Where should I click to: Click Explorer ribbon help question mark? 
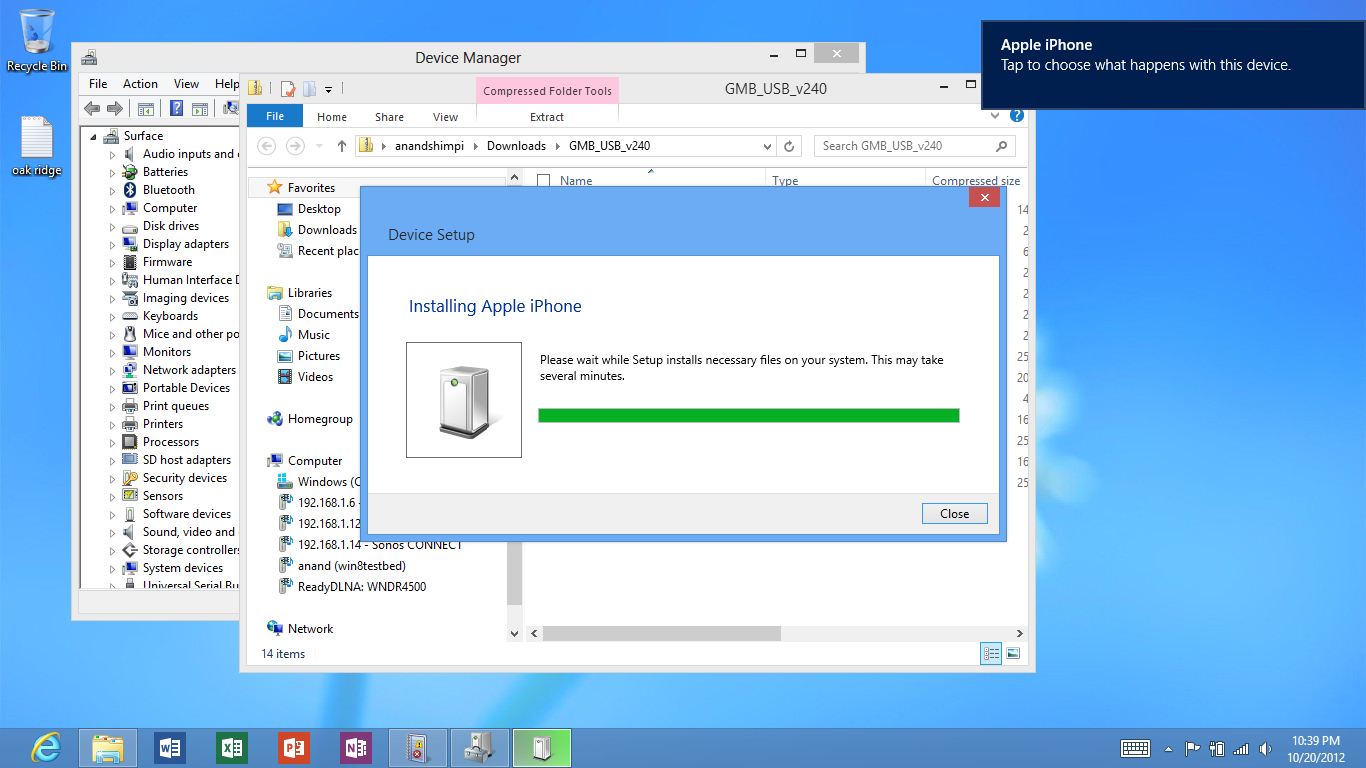click(1017, 116)
